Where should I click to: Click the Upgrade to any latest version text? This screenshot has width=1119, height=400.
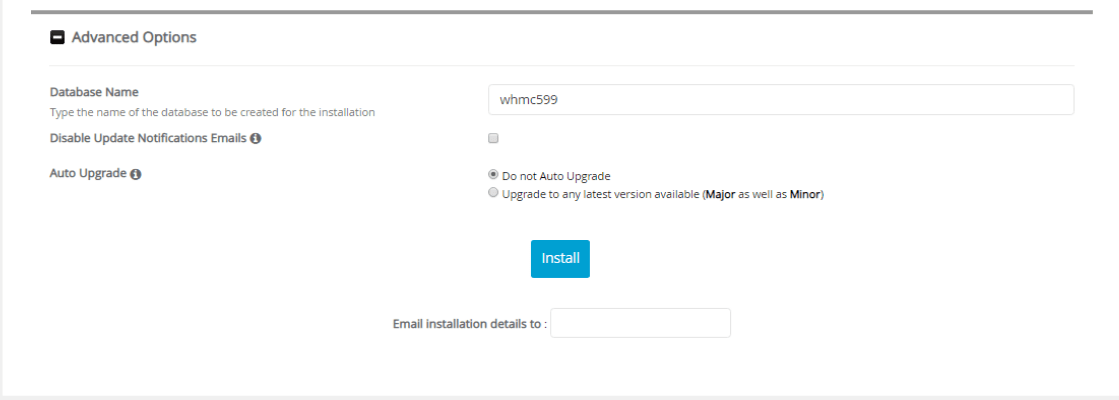pos(601,194)
